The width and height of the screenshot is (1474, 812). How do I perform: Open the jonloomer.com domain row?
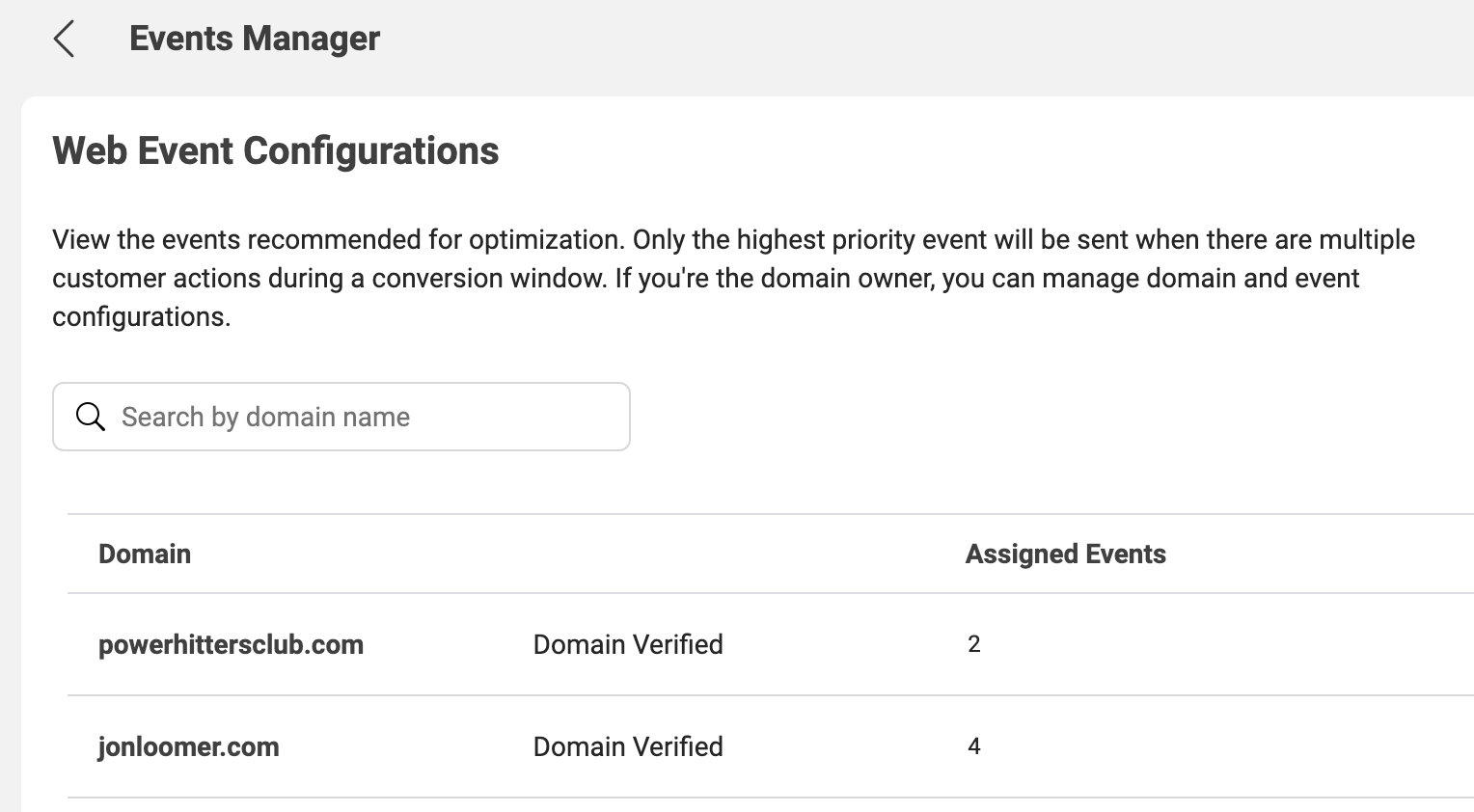(771, 746)
